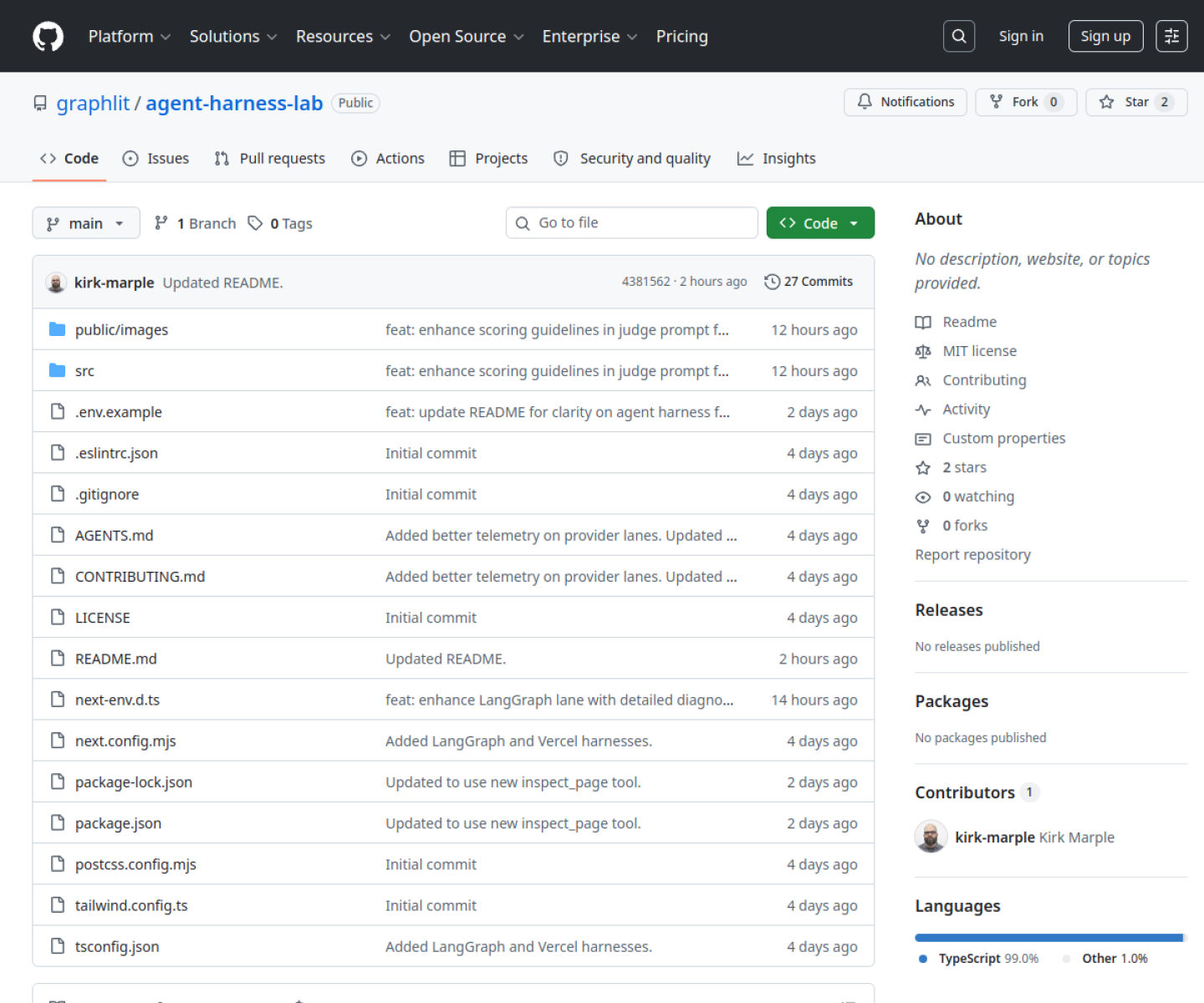
Task: Open the next.config.mjs file
Action: (125, 741)
